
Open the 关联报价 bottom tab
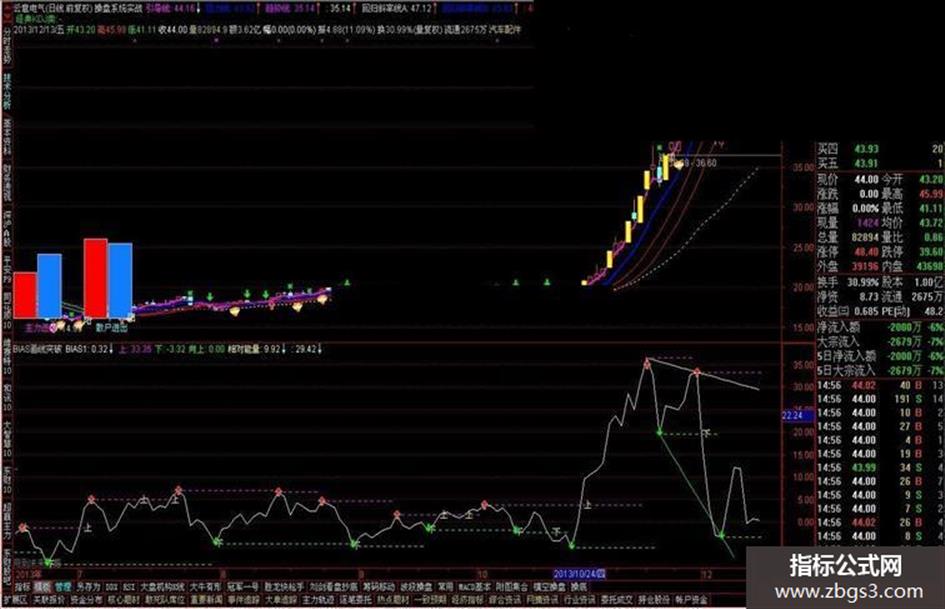[49, 600]
